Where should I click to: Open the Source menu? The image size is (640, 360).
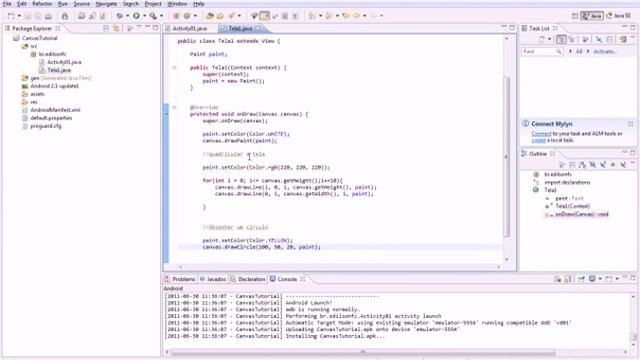81,4
